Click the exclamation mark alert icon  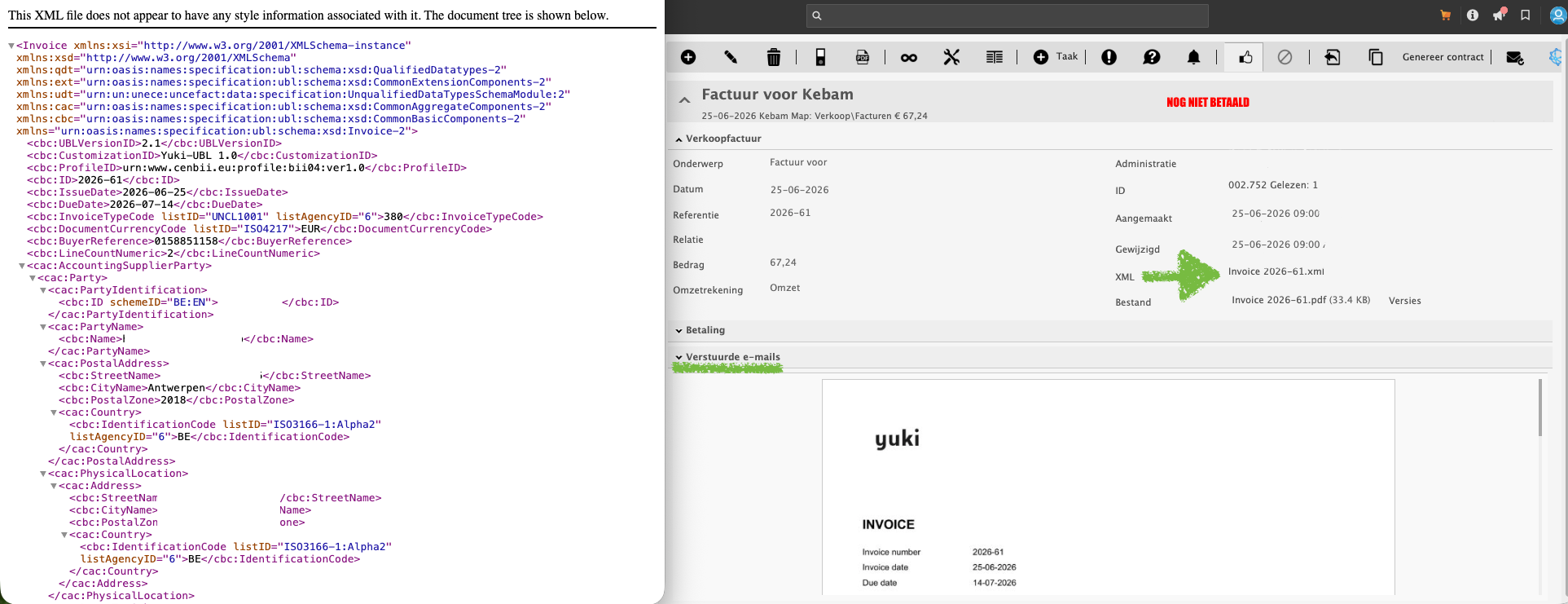tap(1109, 57)
